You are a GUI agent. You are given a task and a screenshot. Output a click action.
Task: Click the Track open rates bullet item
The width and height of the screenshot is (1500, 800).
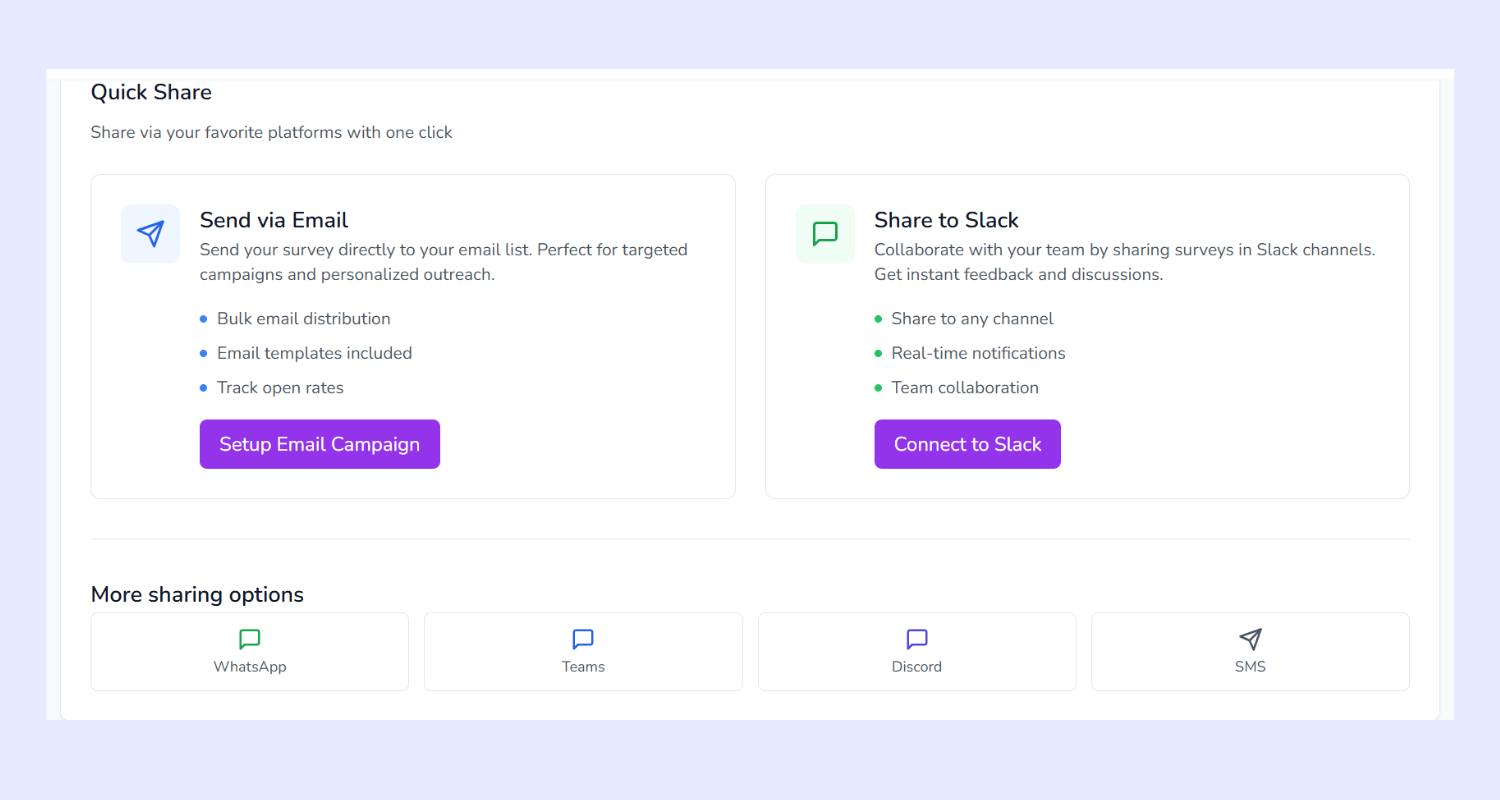(x=280, y=387)
